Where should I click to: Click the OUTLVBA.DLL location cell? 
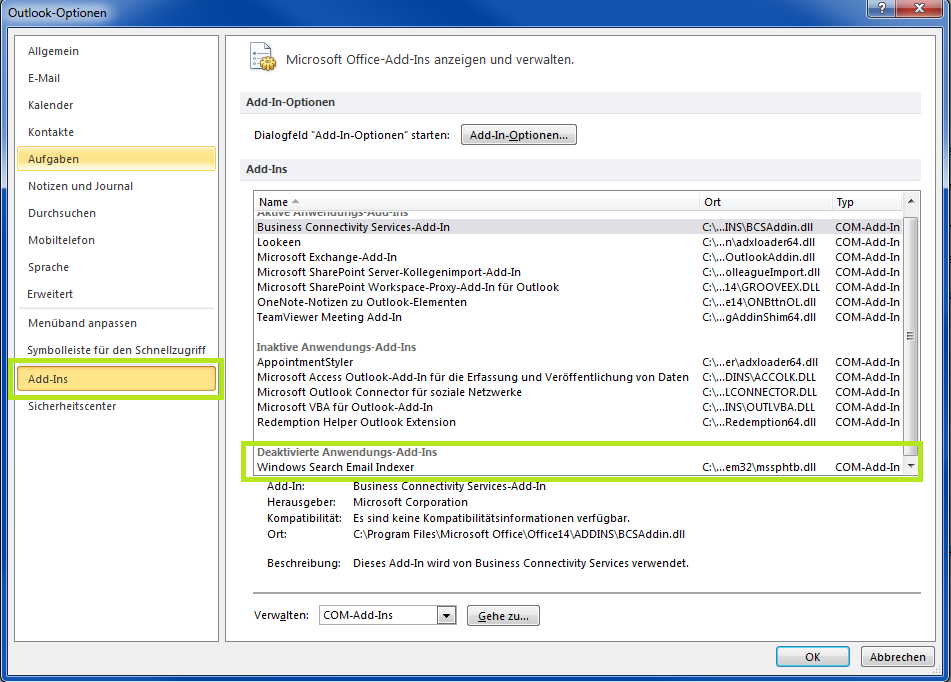[758, 407]
